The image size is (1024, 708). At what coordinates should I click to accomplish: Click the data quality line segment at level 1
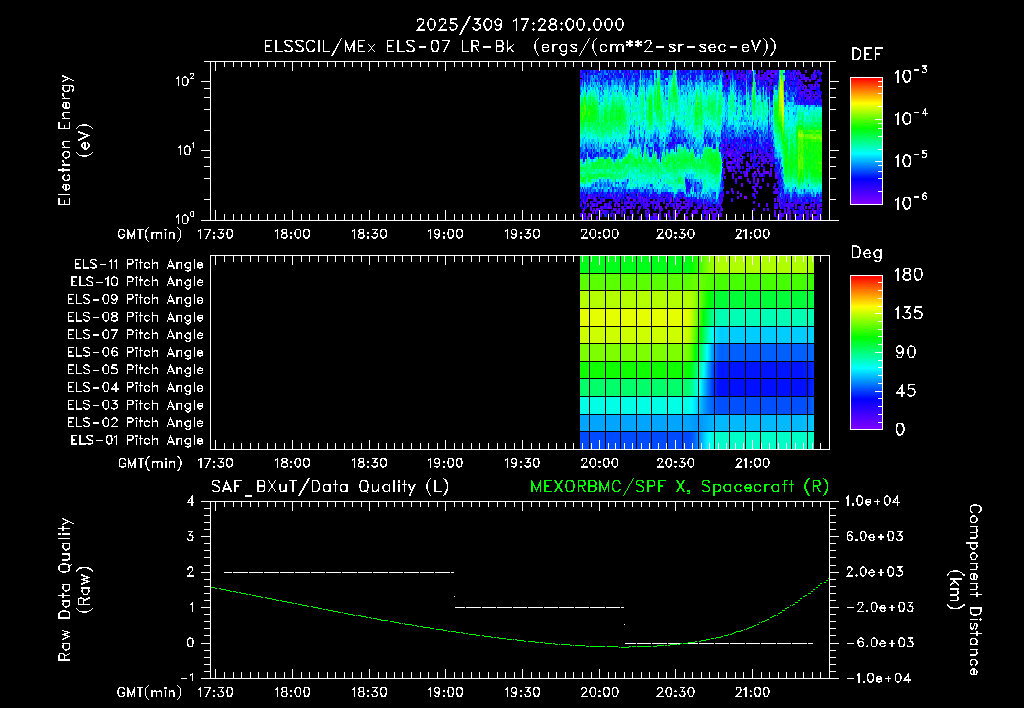coord(539,607)
